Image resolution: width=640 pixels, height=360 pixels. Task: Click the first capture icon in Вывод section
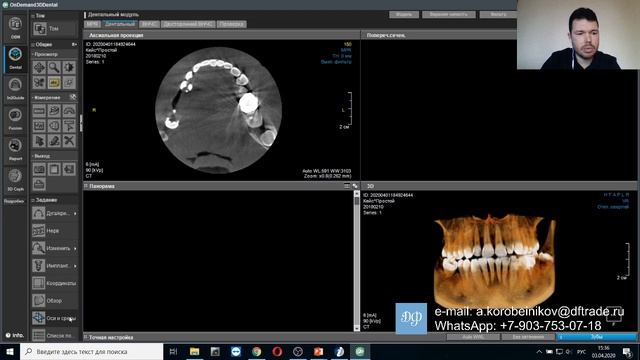click(39, 169)
